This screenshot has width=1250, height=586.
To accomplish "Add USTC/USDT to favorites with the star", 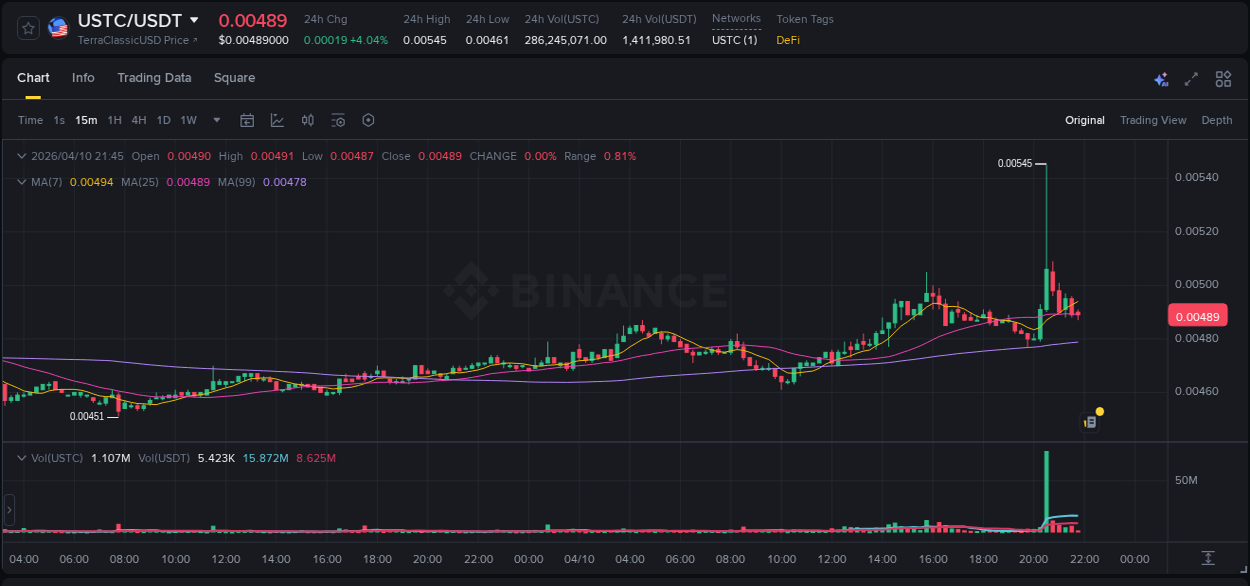I will click(27, 28).
